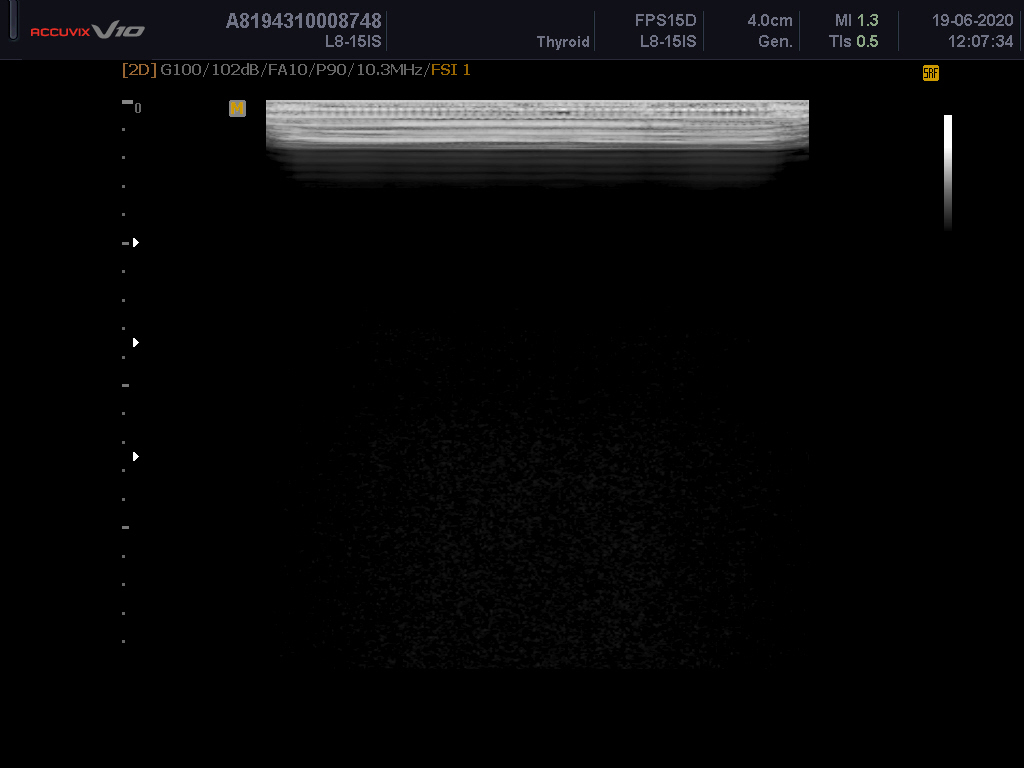Click the M orientation marker icon
1024x768 pixels.
[x=237, y=108]
